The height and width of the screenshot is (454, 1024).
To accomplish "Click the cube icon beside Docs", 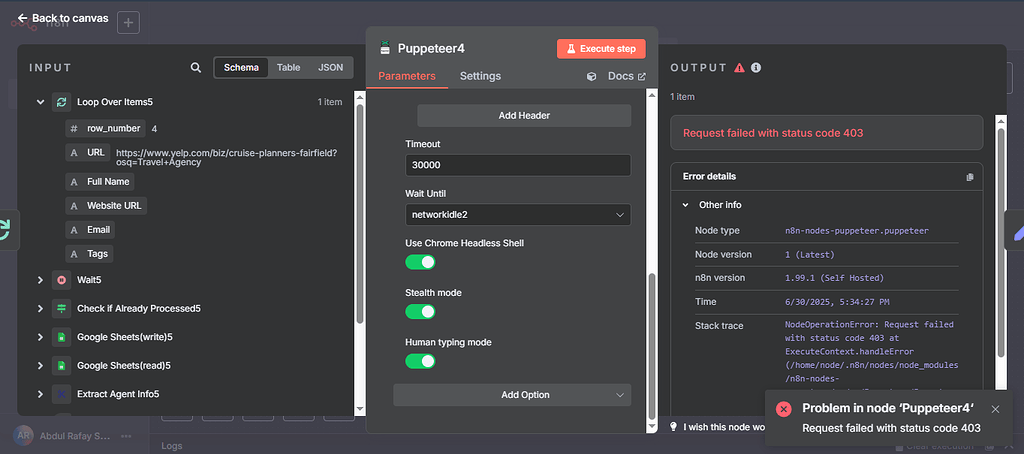I will (x=592, y=76).
